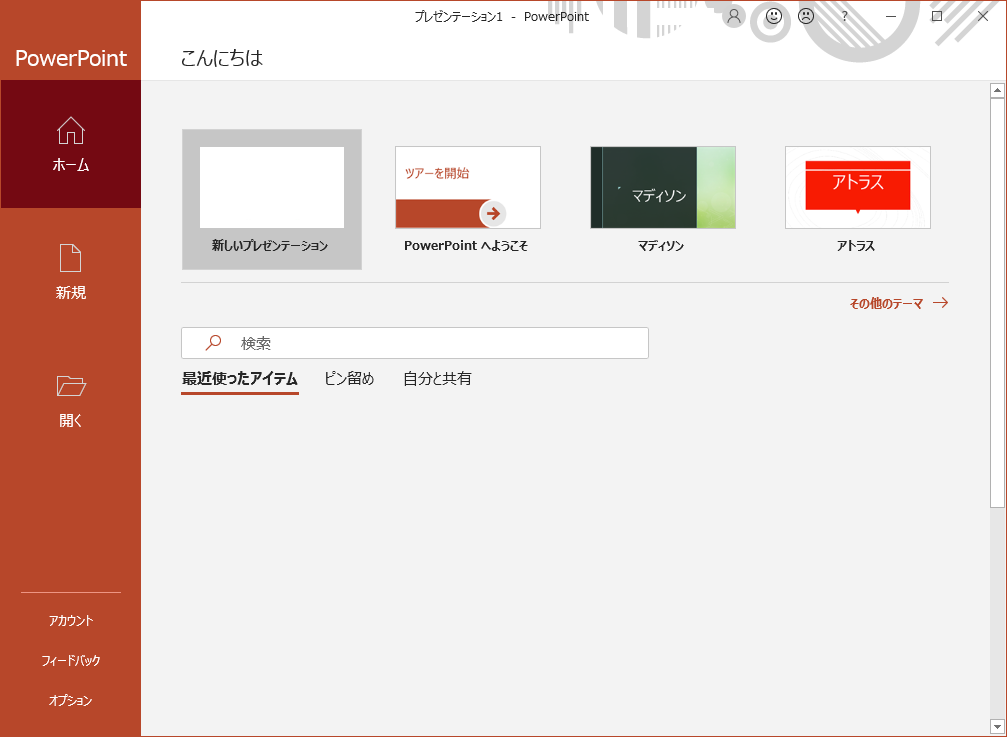This screenshot has height=737, width=1007.
Task: Click the arrow button on PowerPoint へようこそ tour
Action: tap(490, 213)
